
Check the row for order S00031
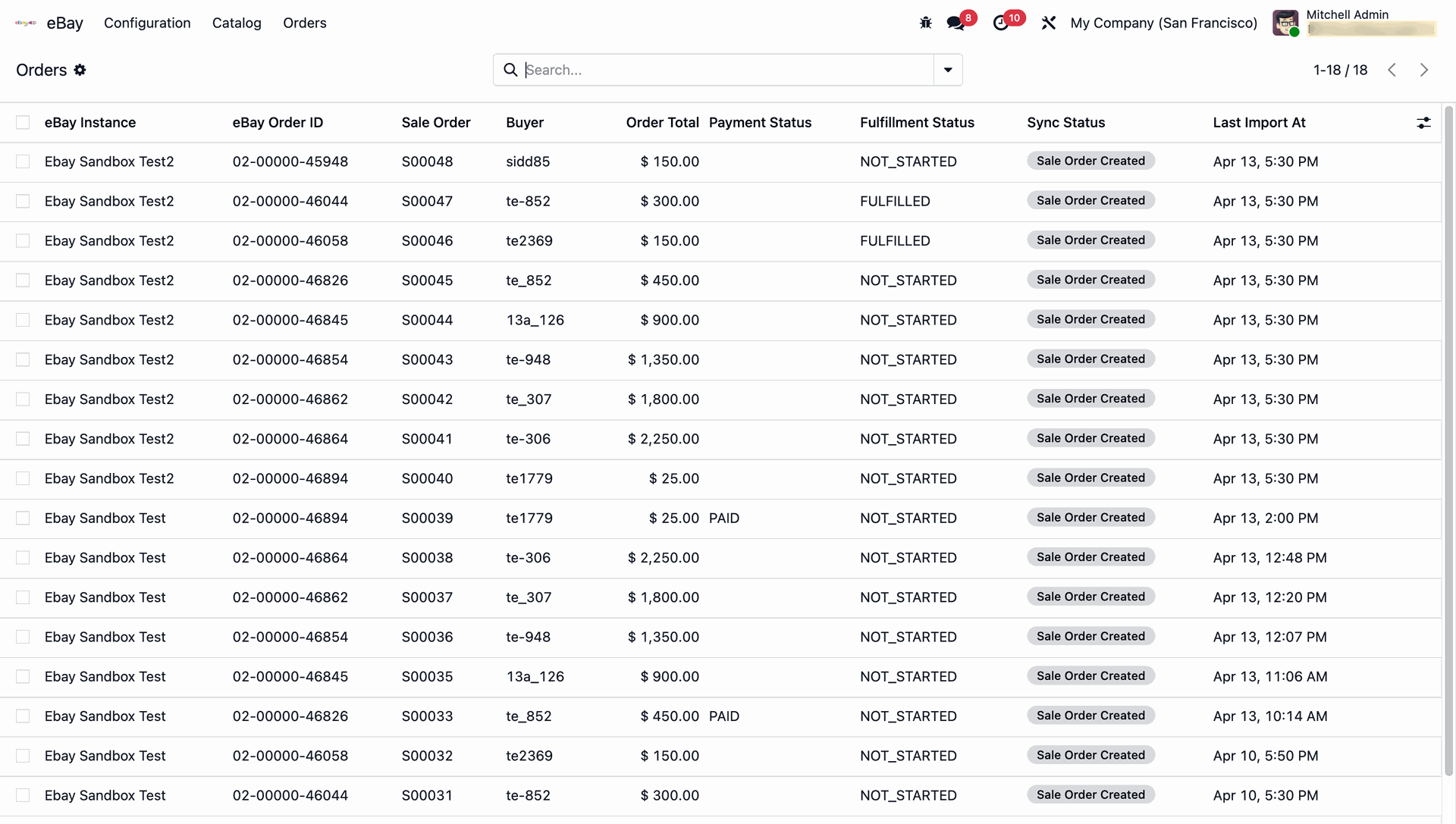coord(23,795)
